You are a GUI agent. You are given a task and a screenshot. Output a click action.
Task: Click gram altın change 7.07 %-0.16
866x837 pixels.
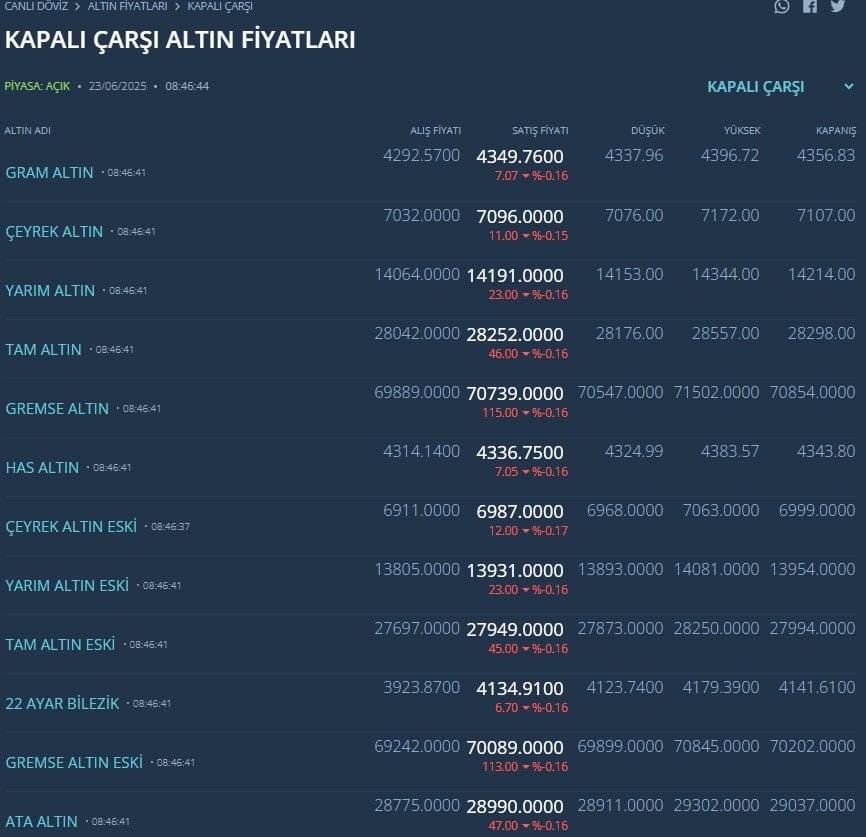coord(531,176)
